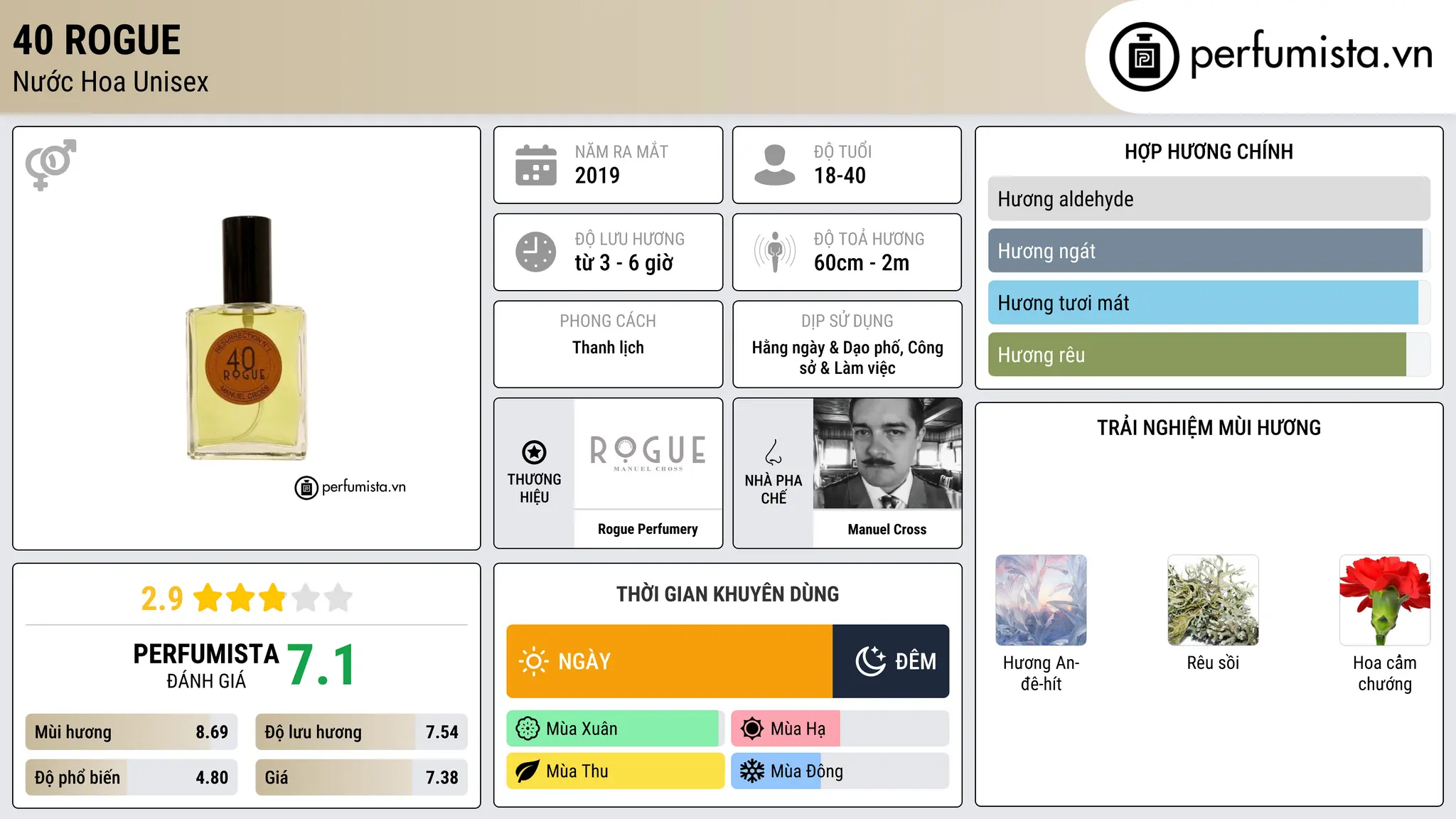
Task: Click the flower icon beside Mùa Xuân
Action: (x=528, y=729)
